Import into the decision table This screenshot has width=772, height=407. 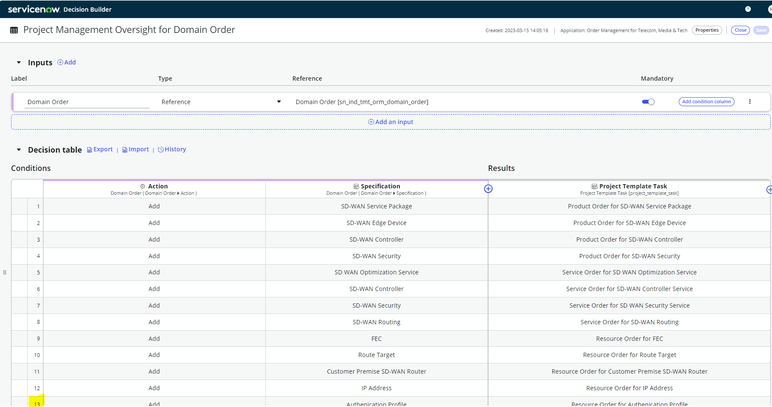pos(135,149)
